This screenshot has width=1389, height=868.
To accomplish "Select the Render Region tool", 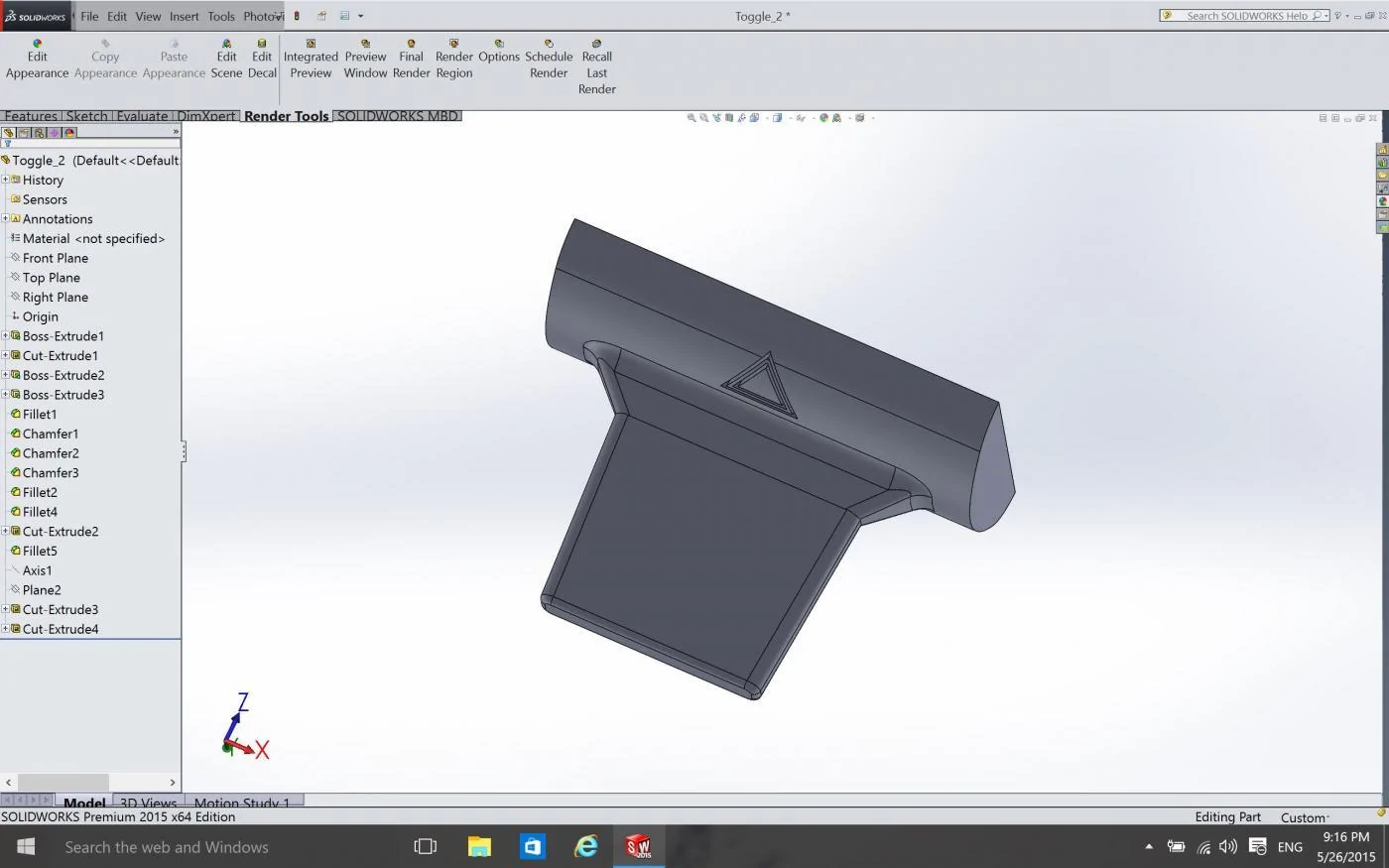I will (453, 59).
